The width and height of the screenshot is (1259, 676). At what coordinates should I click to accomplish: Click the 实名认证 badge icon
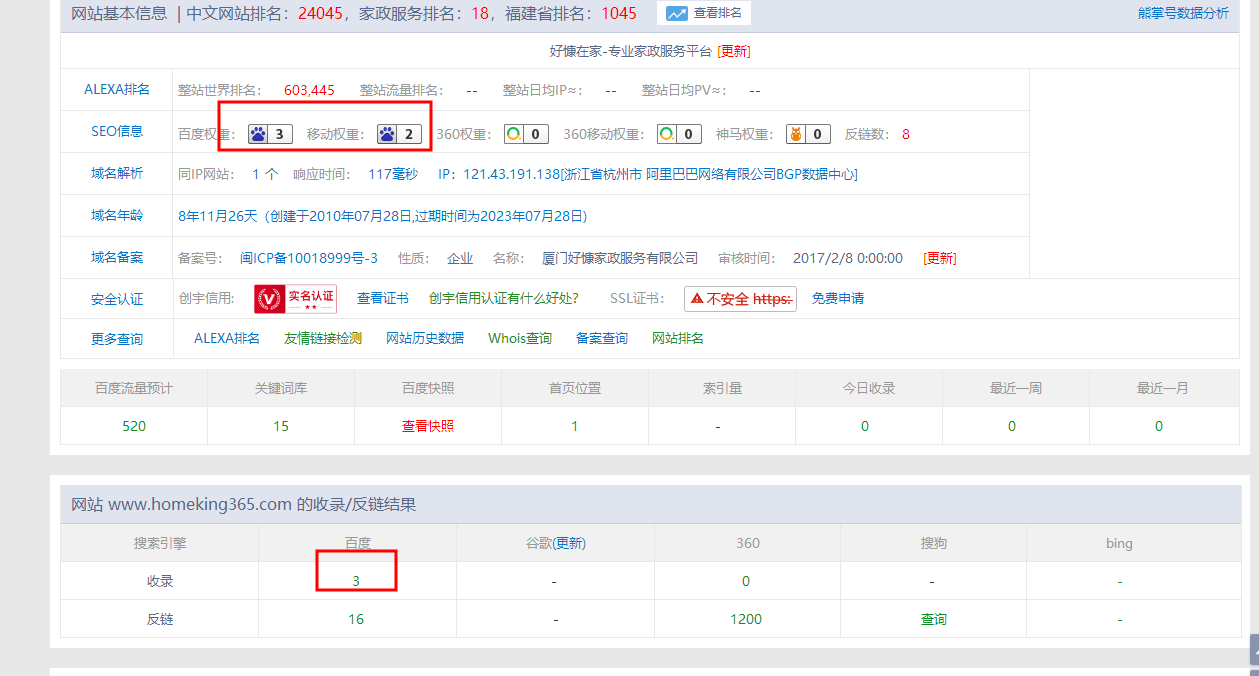tap(295, 299)
